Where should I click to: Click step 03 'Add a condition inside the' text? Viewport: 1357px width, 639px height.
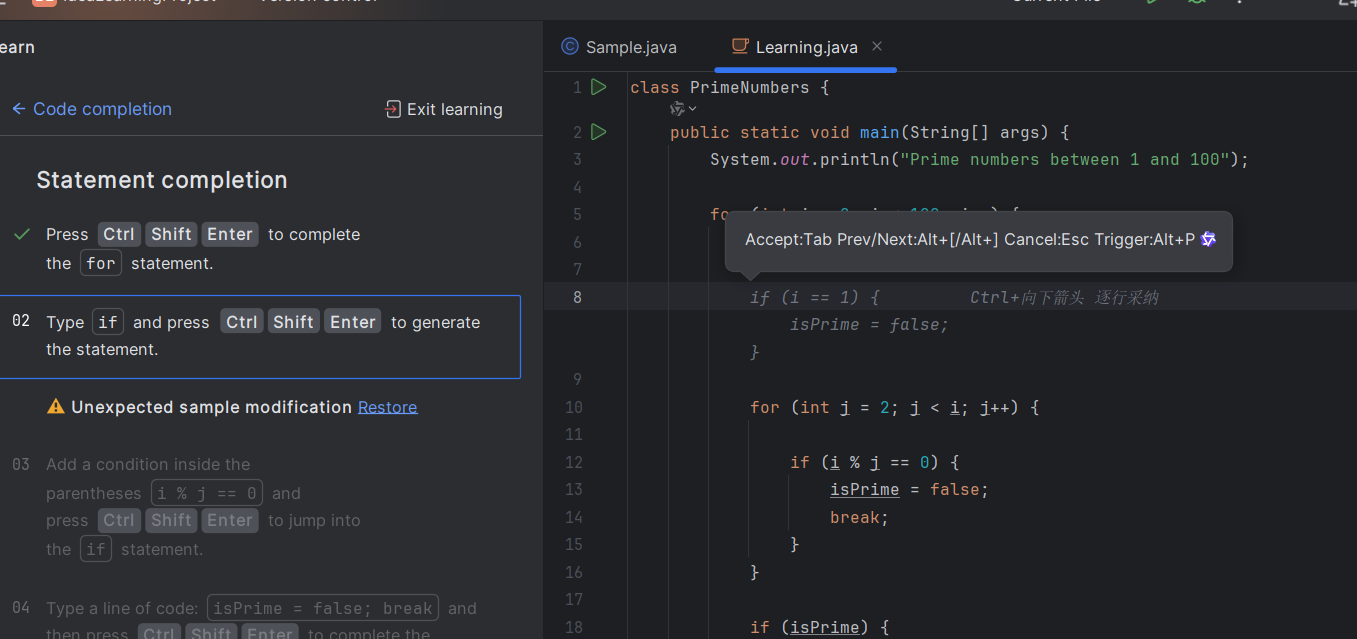point(148,464)
